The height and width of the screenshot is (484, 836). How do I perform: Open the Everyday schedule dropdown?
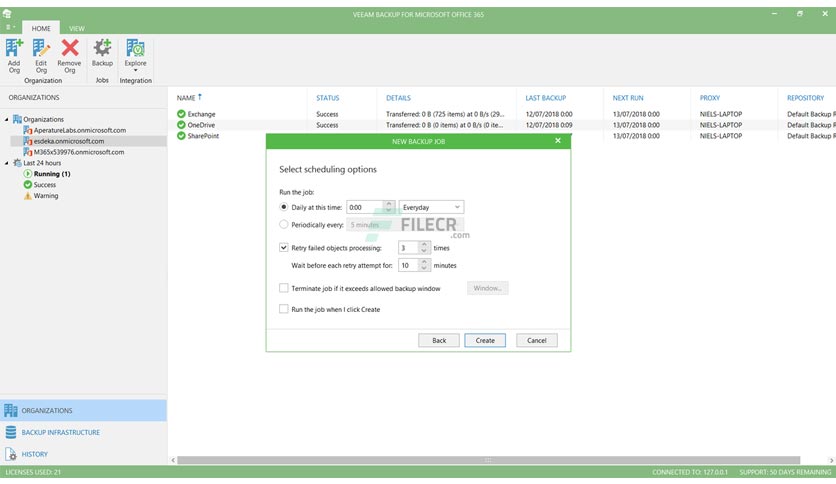pos(431,207)
